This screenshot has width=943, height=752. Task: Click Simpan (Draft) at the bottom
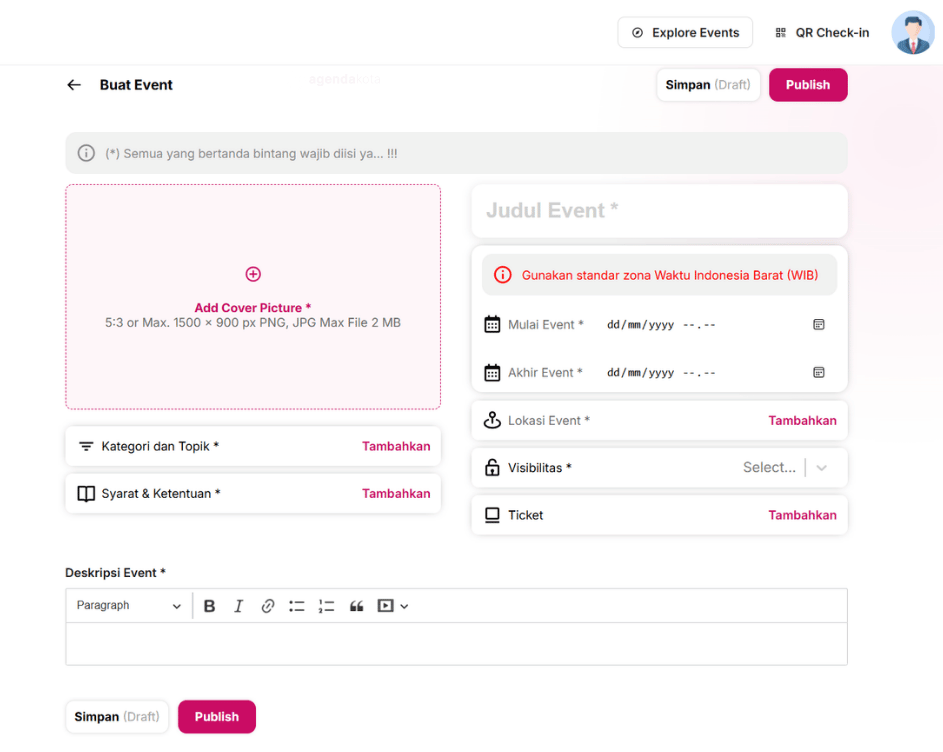pos(116,717)
